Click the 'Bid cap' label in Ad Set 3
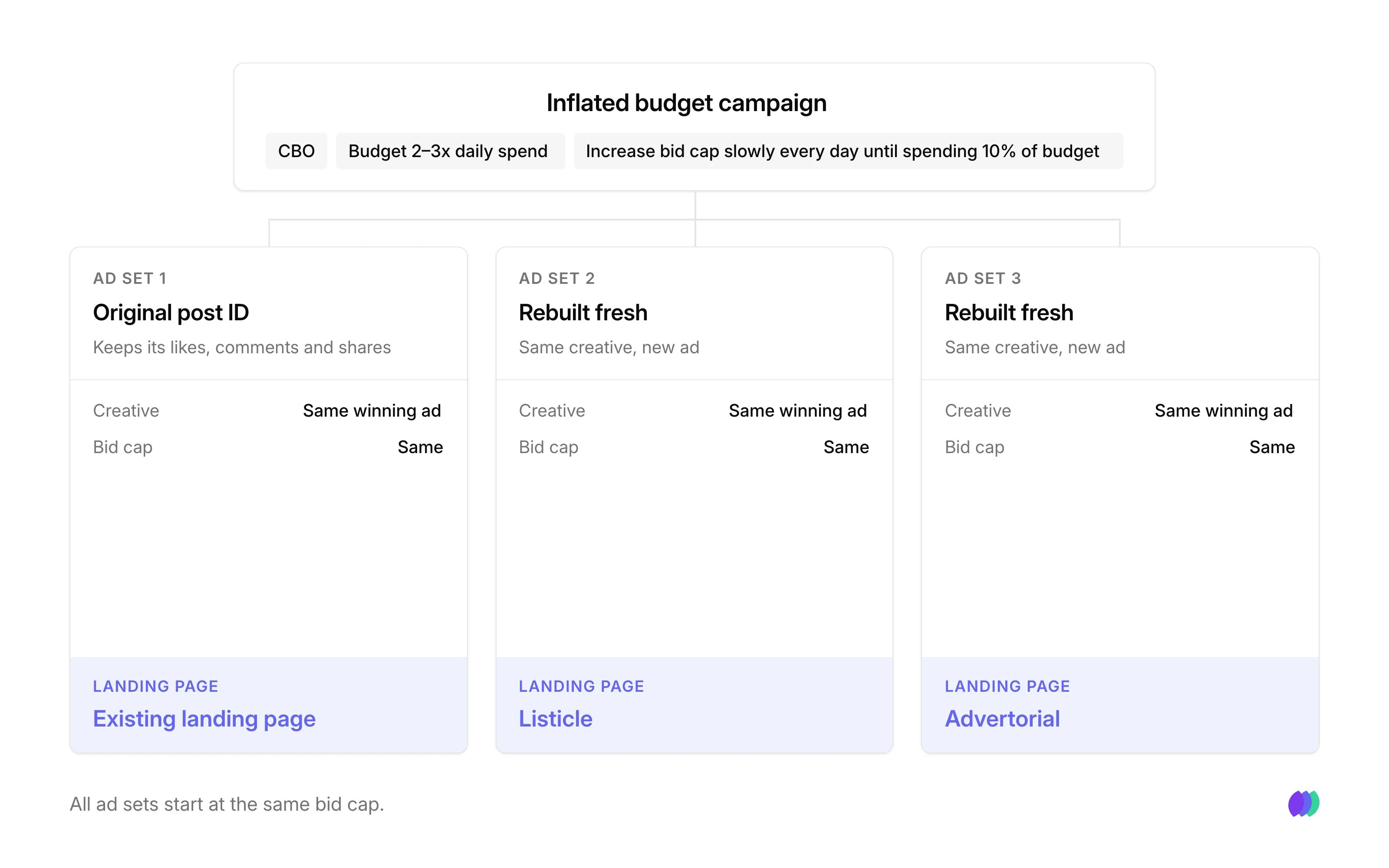 974,447
